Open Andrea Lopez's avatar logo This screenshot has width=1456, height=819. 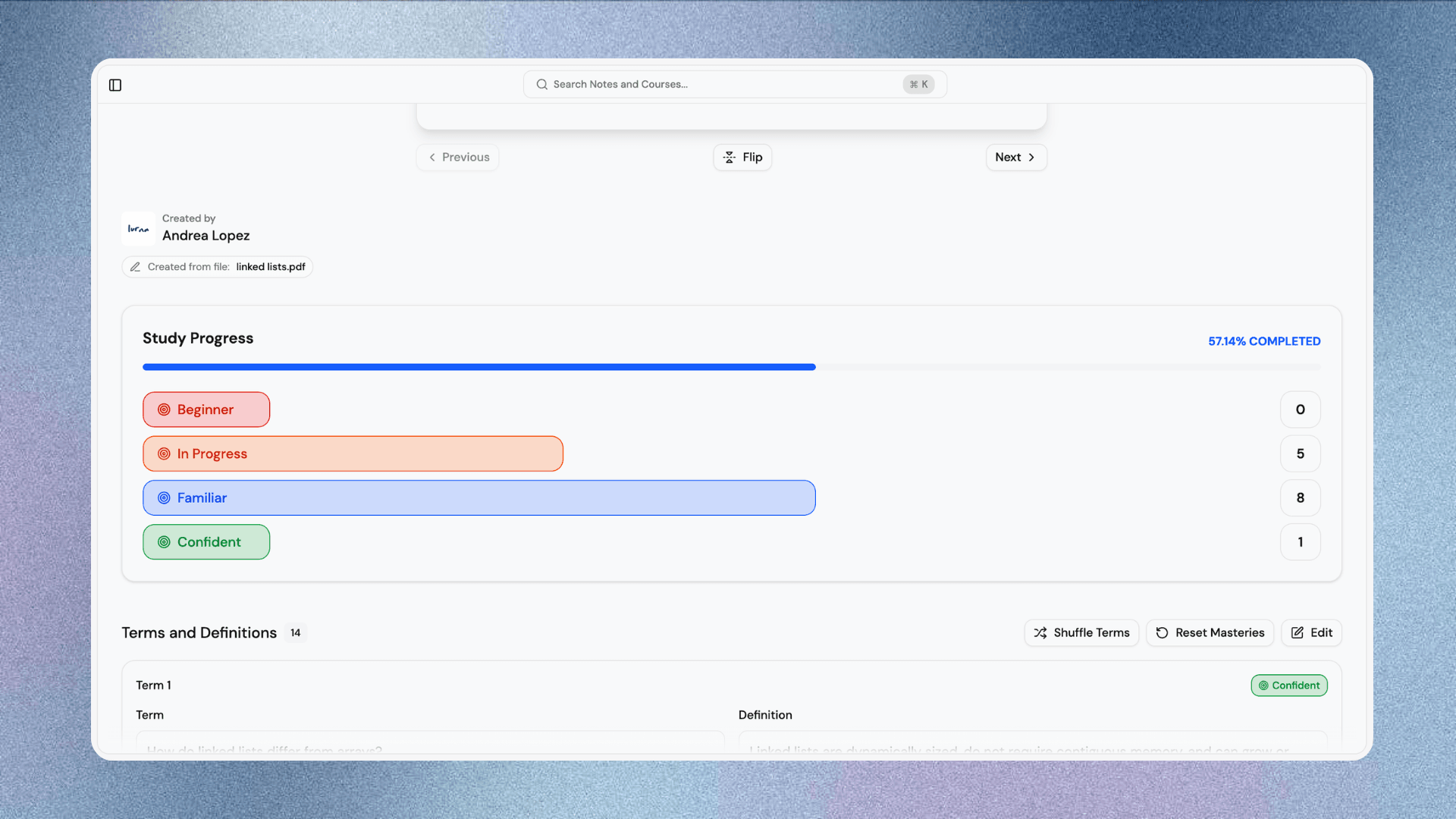click(x=138, y=228)
